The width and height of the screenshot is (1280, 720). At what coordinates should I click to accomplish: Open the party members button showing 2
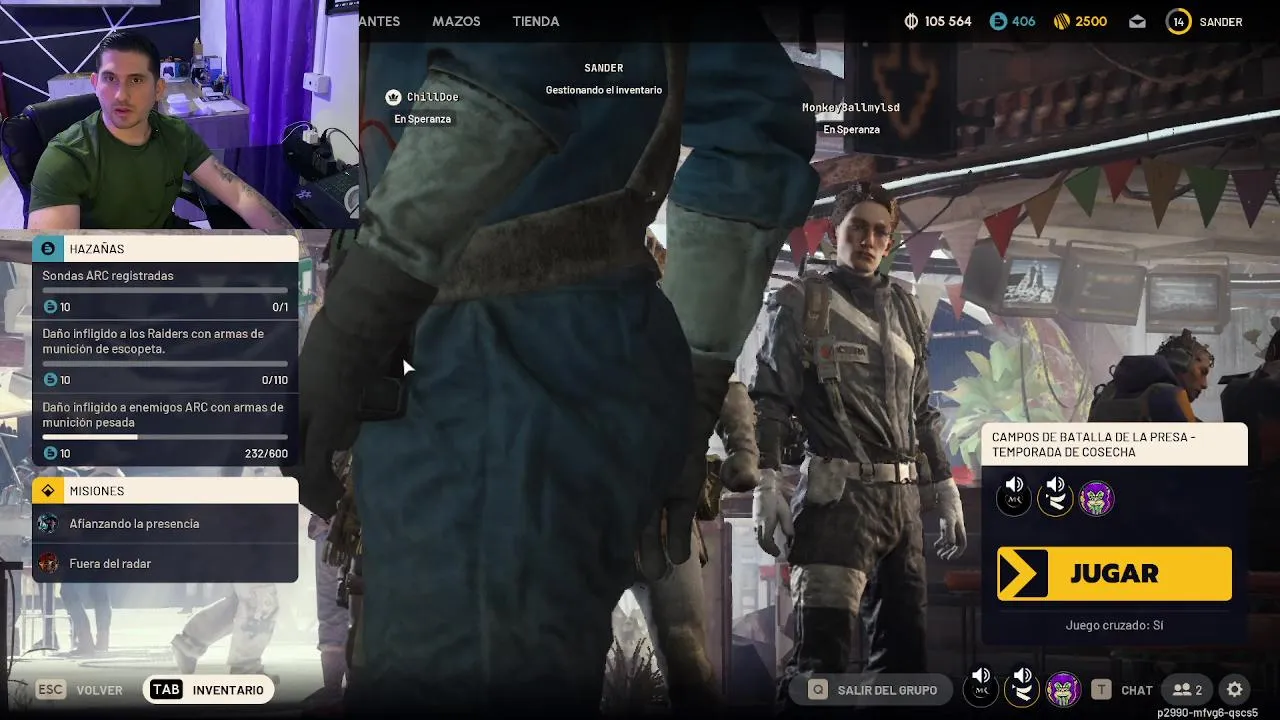pos(1187,690)
